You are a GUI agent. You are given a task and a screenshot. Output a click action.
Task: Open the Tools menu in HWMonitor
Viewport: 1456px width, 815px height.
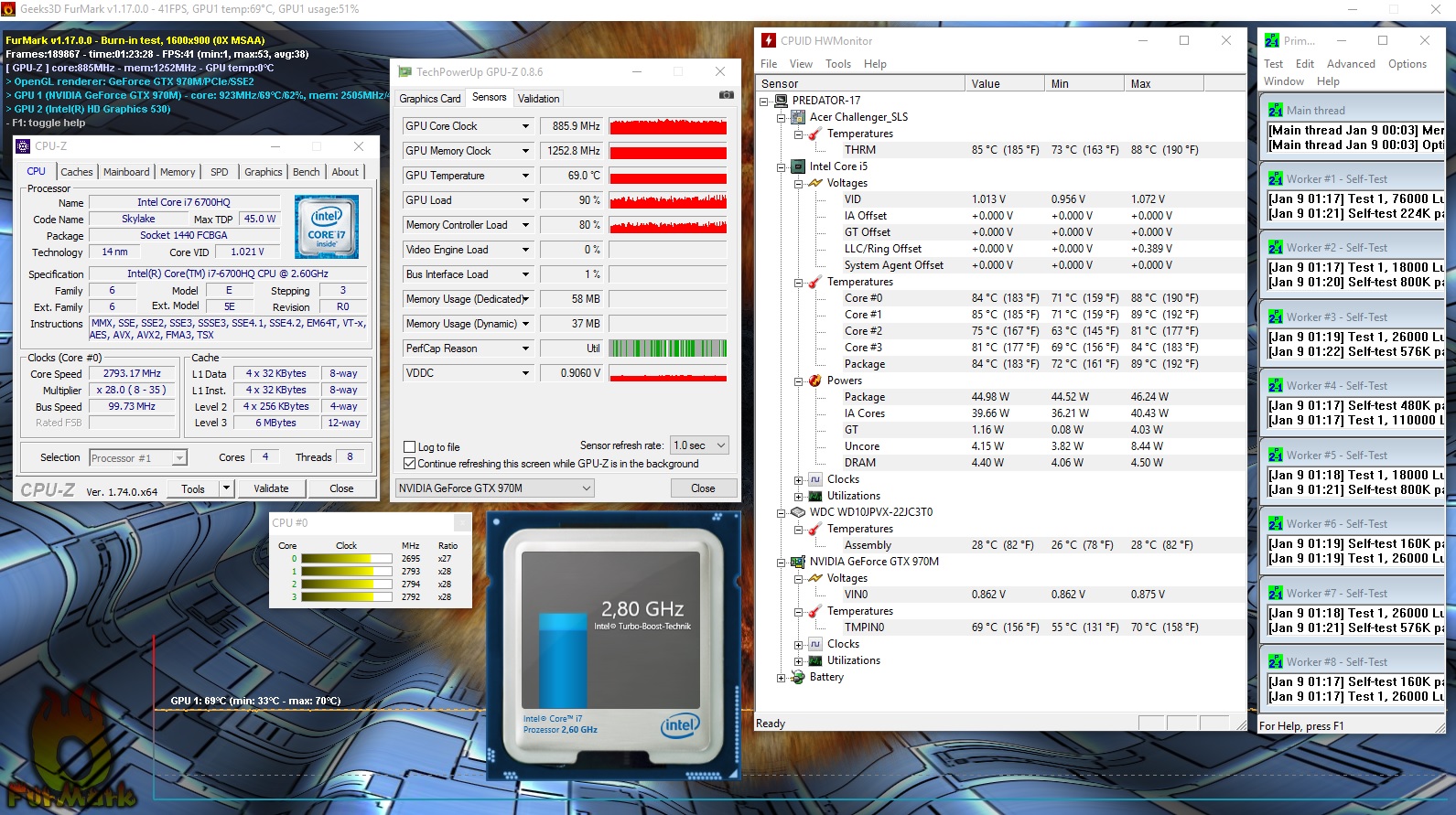pos(838,64)
